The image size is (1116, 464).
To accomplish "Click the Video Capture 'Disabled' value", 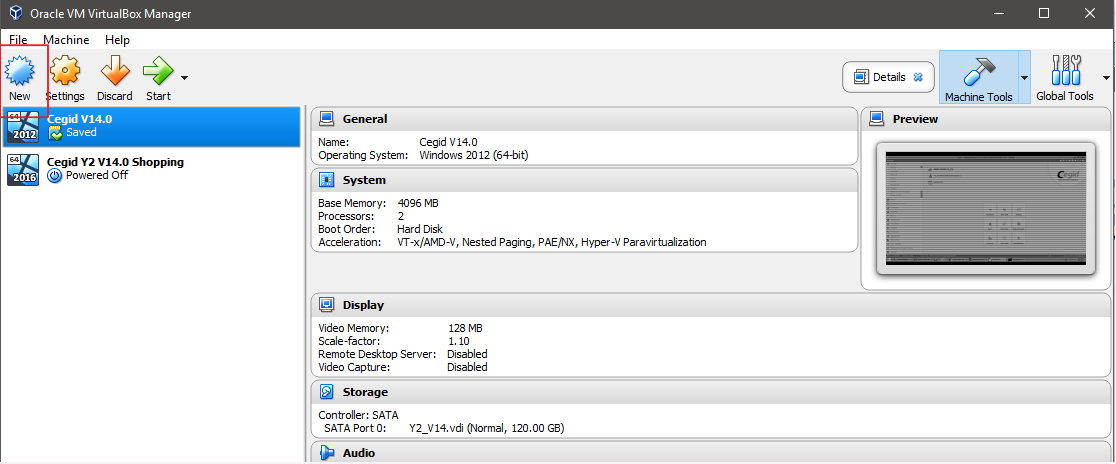I will [x=467, y=367].
